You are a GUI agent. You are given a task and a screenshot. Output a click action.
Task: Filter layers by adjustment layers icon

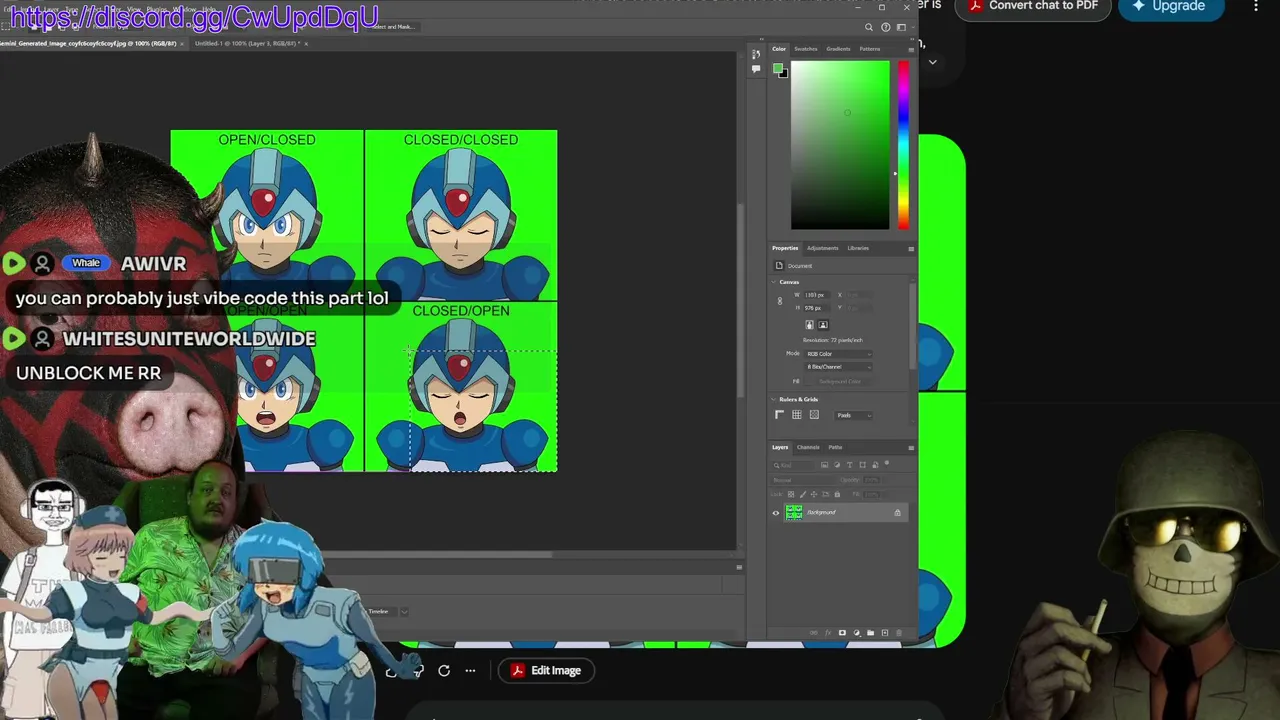tap(837, 465)
